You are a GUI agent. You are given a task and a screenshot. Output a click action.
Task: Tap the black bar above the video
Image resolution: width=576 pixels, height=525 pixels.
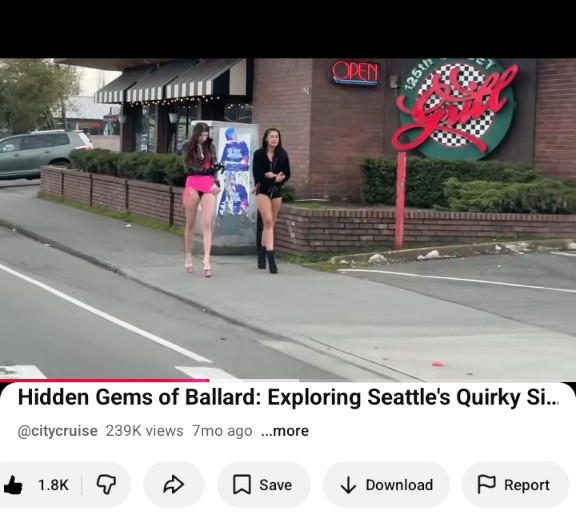click(x=288, y=29)
